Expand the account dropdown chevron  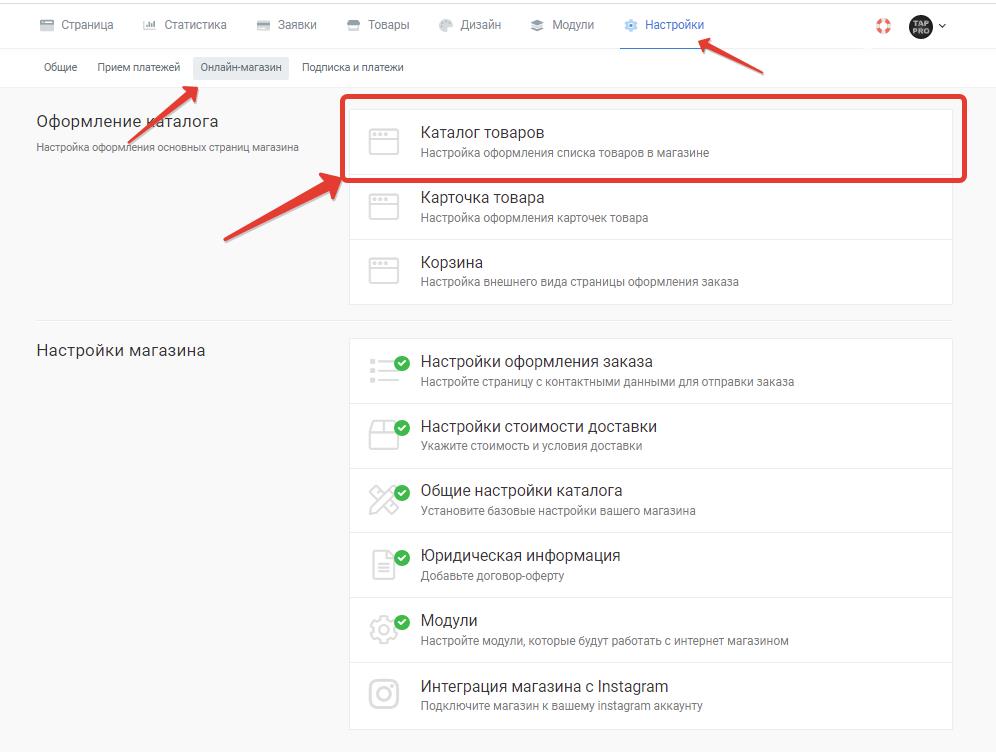coord(943,26)
